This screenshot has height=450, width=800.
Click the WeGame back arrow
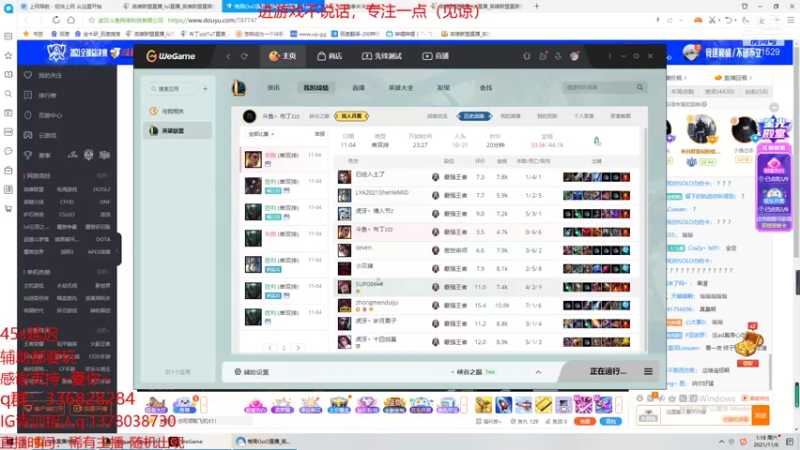click(x=229, y=56)
